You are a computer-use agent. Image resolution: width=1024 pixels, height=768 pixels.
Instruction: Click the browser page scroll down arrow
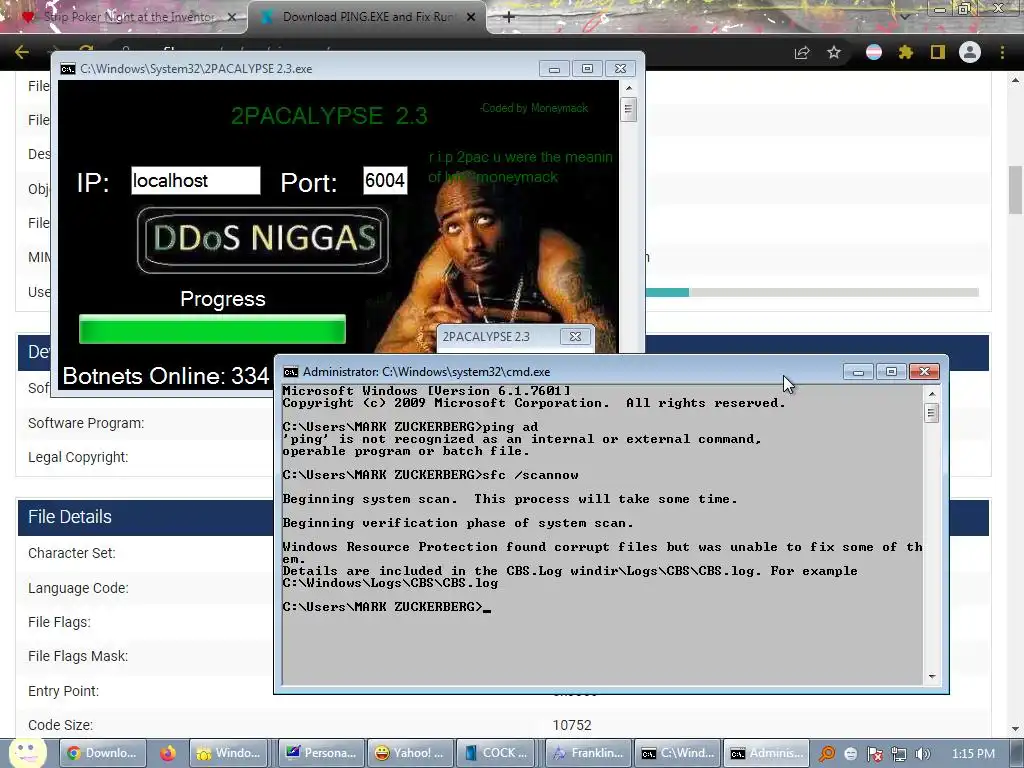pyautogui.click(x=1015, y=729)
